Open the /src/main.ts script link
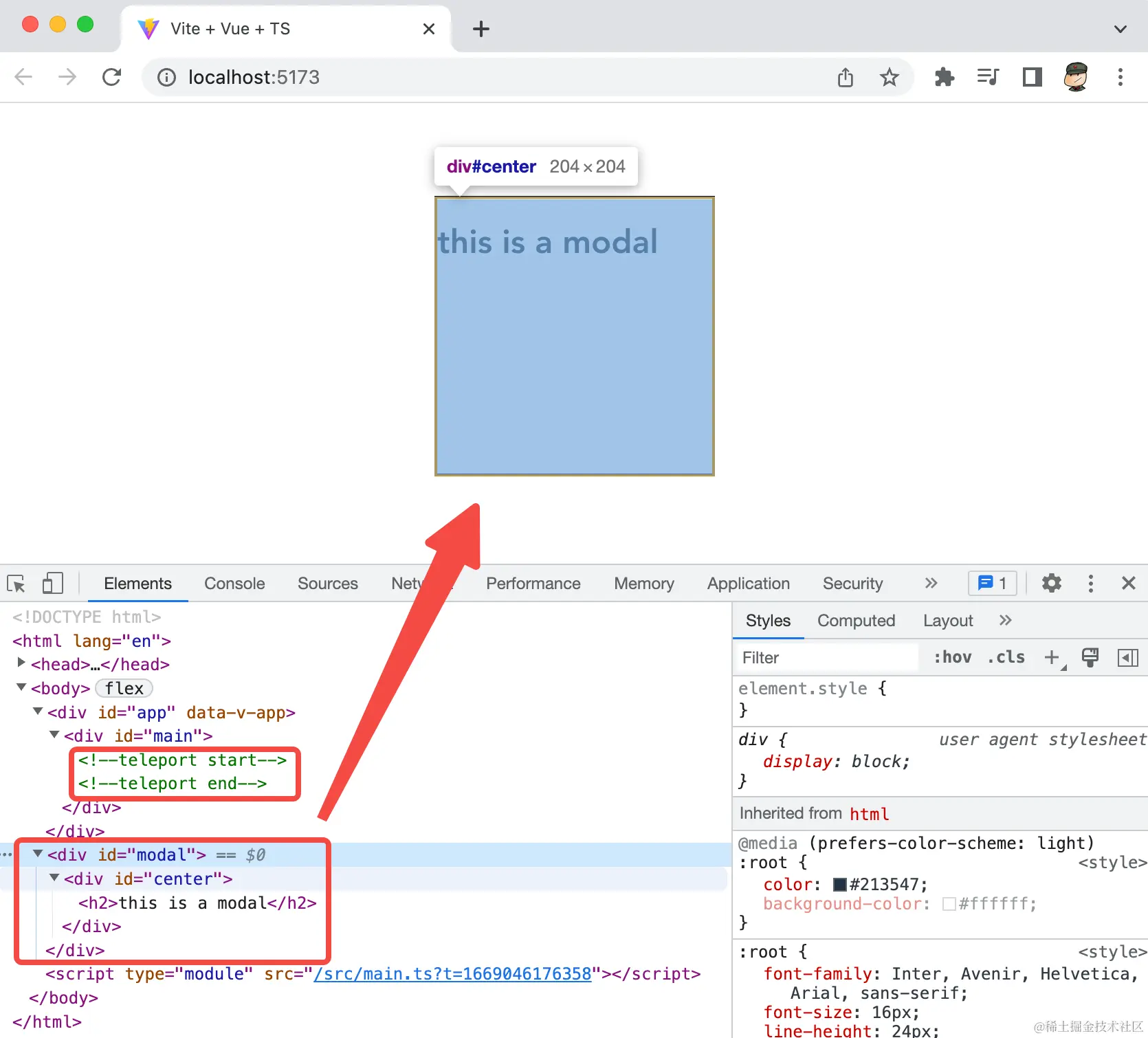This screenshot has width=1148, height=1038. click(452, 974)
